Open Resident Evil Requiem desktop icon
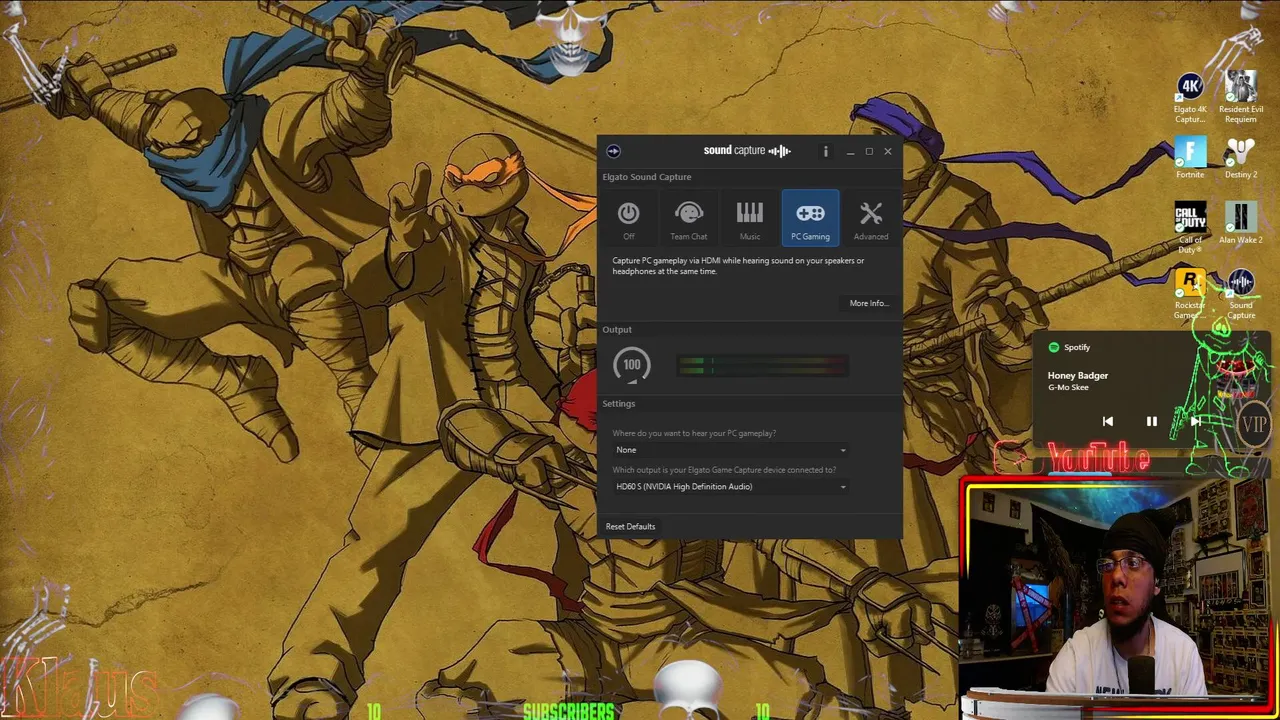Image resolution: width=1280 pixels, height=720 pixels. [1241, 98]
